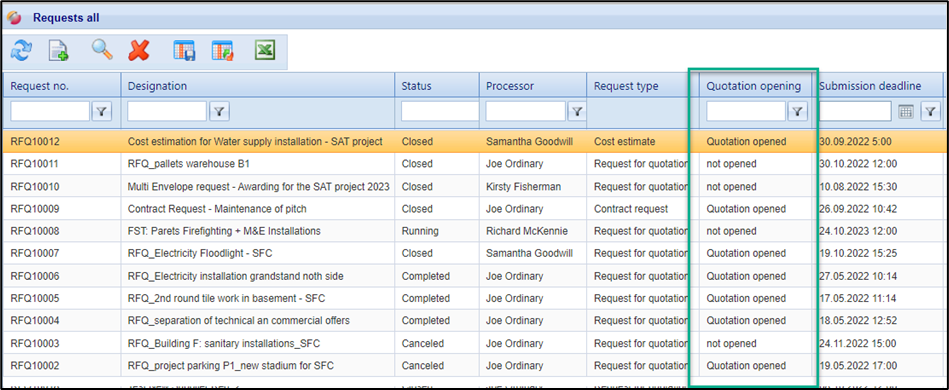This screenshot has height=390, width=949.
Task: Open calendar picker for Submission deadline
Action: (x=905, y=111)
